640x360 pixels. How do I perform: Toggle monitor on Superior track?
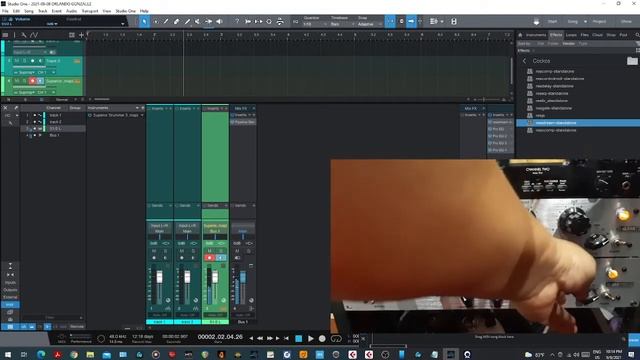tap(40, 81)
